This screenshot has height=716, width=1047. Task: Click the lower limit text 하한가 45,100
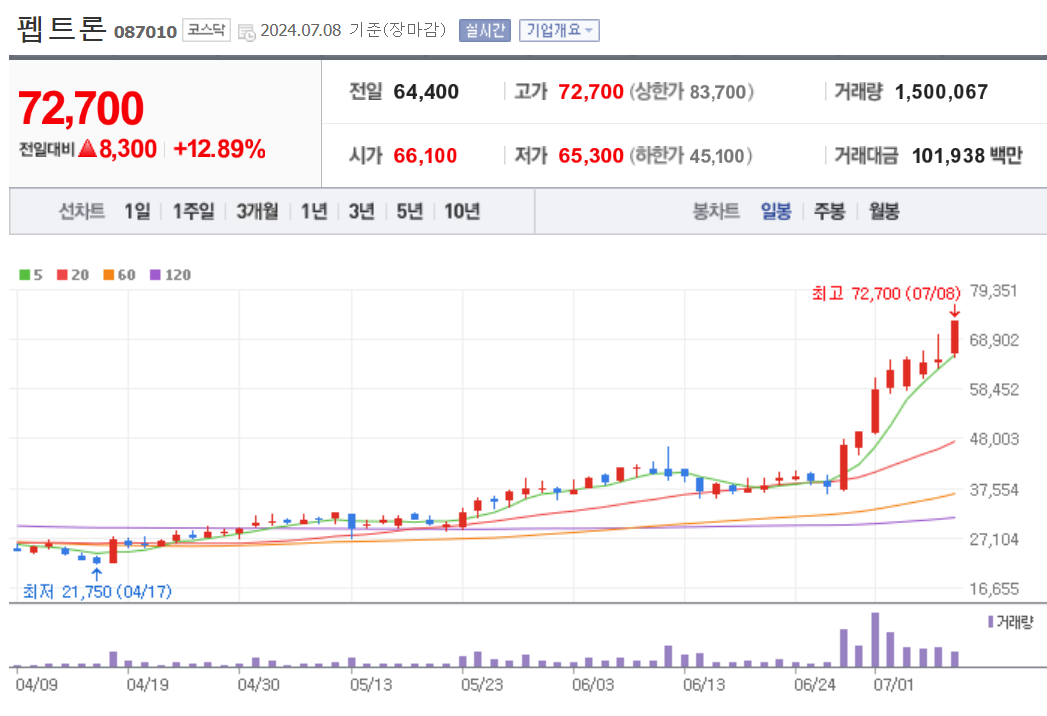(690, 156)
